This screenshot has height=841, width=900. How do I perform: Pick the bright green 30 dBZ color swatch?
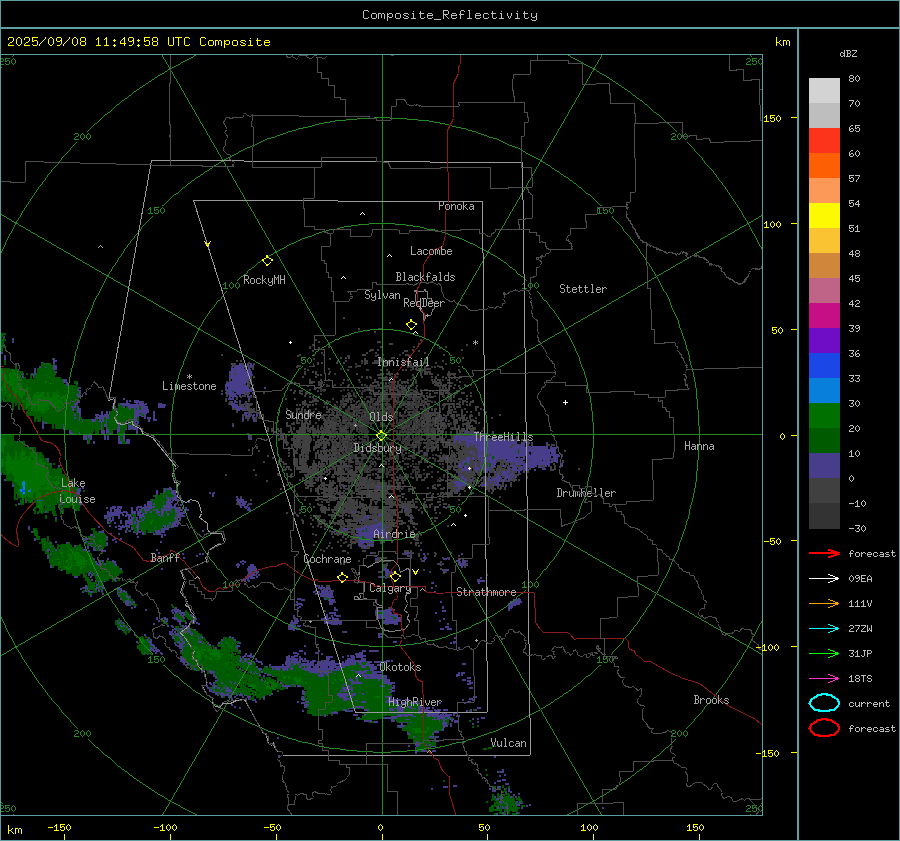824,416
